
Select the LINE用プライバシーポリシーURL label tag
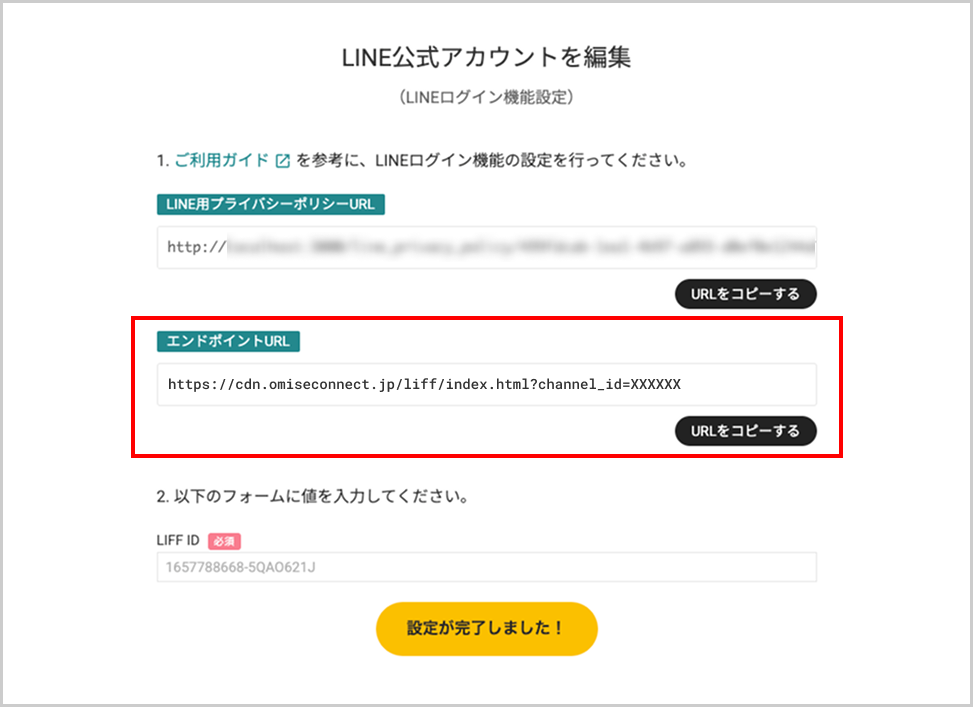pos(271,204)
